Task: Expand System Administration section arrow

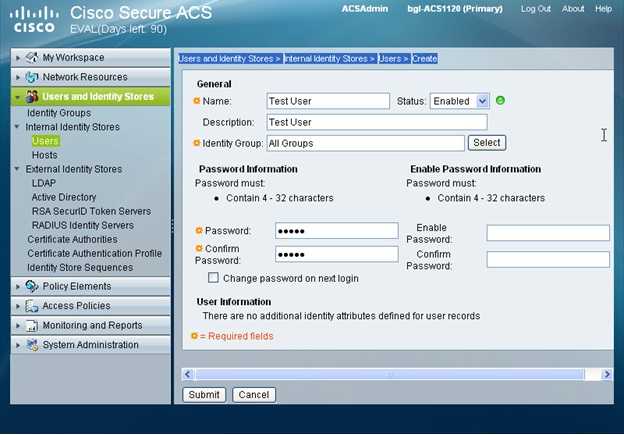Action: point(18,345)
